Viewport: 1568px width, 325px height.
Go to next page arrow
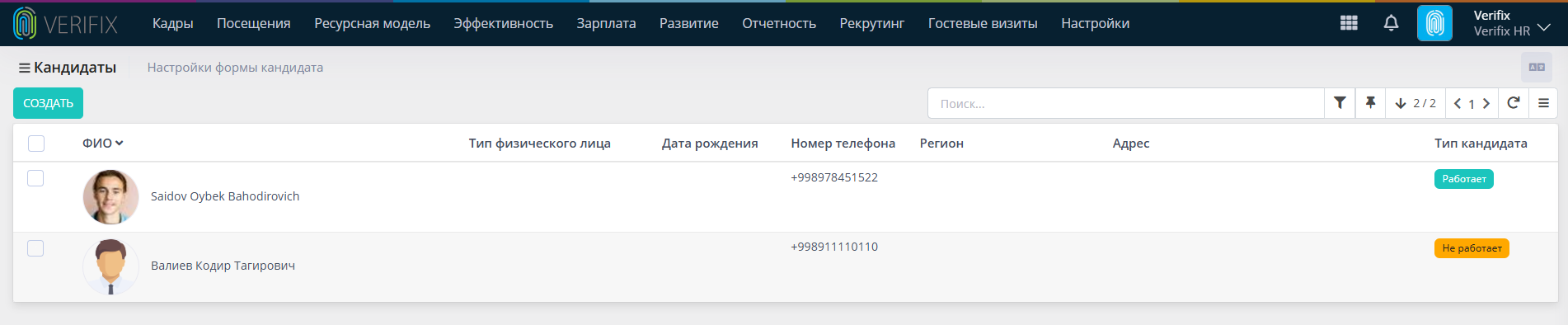coord(1486,103)
